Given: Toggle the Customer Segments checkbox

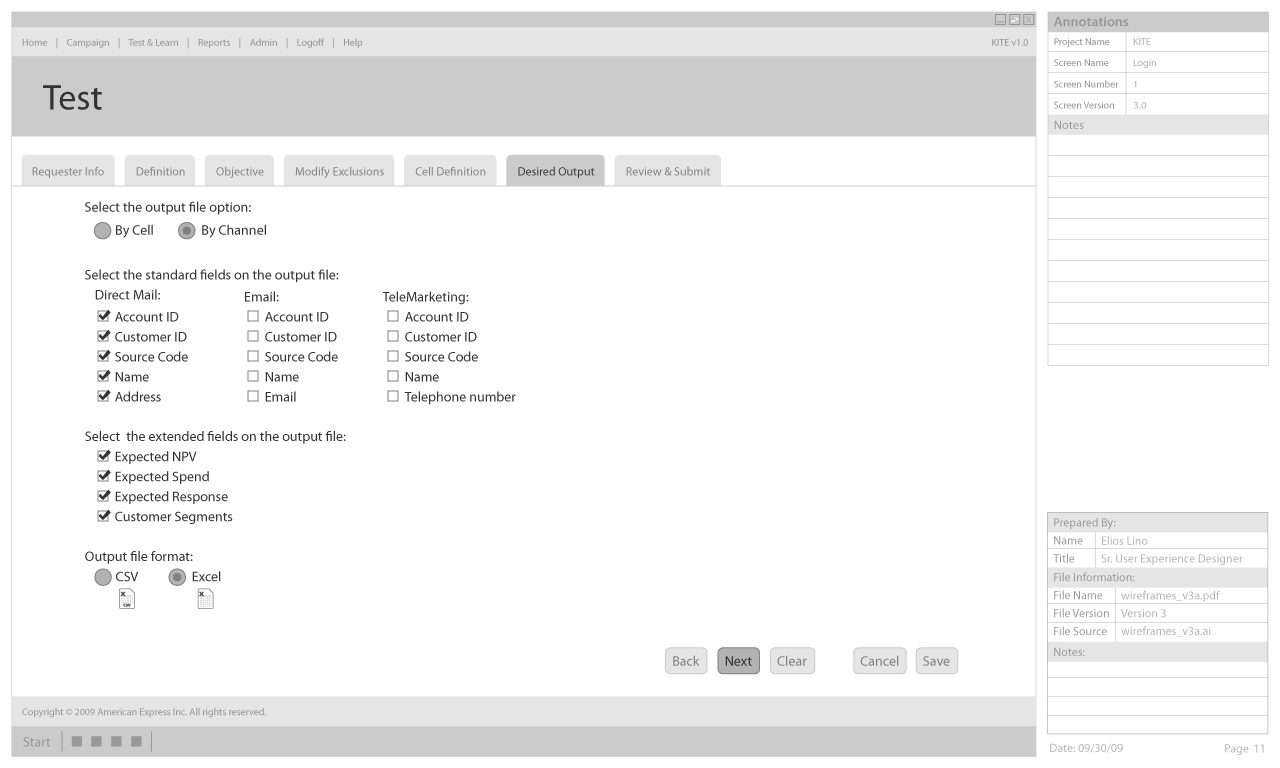Looking at the screenshot, I should tap(103, 517).
